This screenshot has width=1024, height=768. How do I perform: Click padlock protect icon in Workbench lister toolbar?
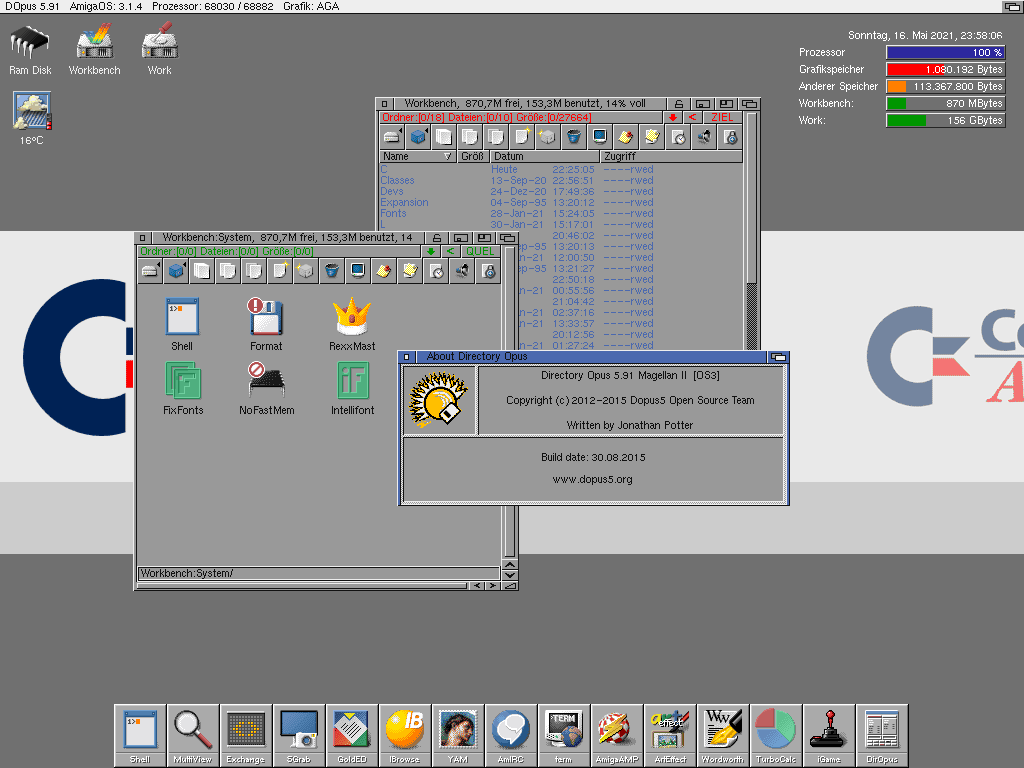coord(730,136)
